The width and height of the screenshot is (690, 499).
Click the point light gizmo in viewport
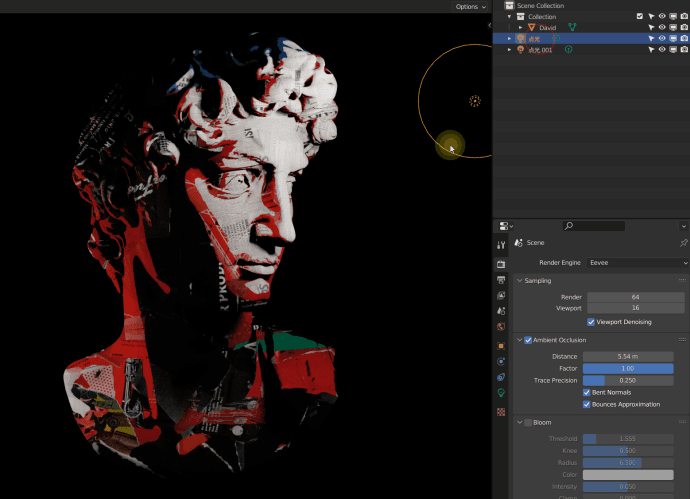[x=475, y=101]
